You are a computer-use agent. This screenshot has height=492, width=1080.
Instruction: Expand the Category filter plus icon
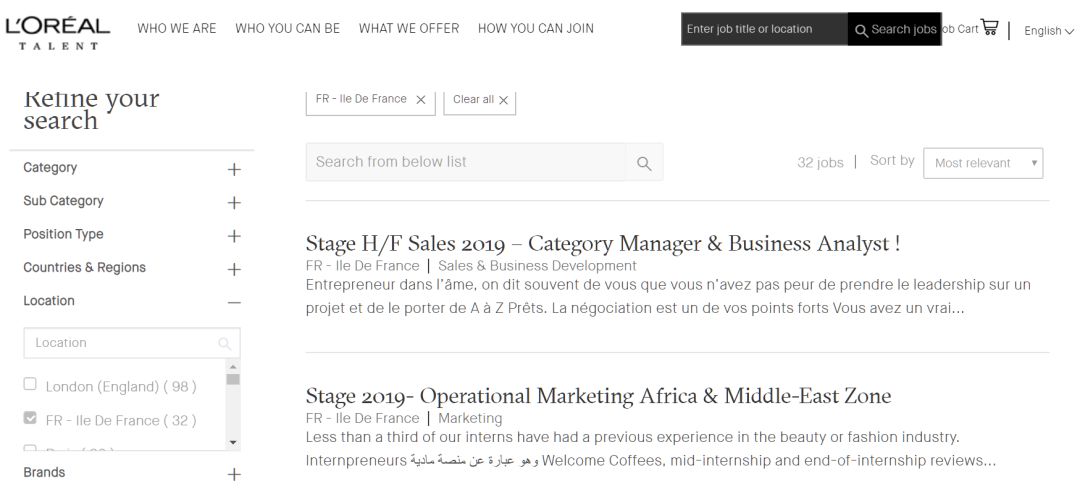point(234,169)
